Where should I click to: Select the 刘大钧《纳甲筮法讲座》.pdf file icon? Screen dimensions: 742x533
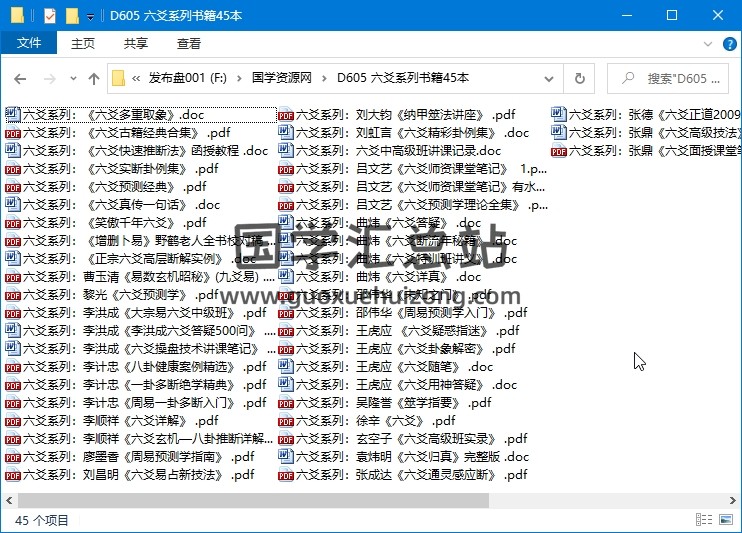click(x=285, y=115)
